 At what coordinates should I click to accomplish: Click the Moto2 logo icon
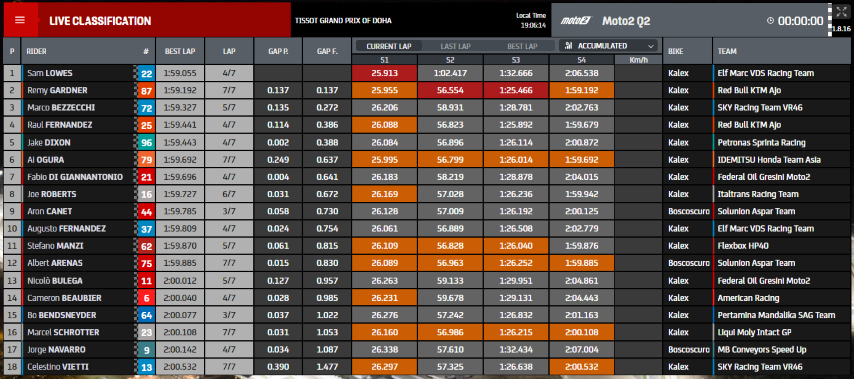click(x=575, y=21)
